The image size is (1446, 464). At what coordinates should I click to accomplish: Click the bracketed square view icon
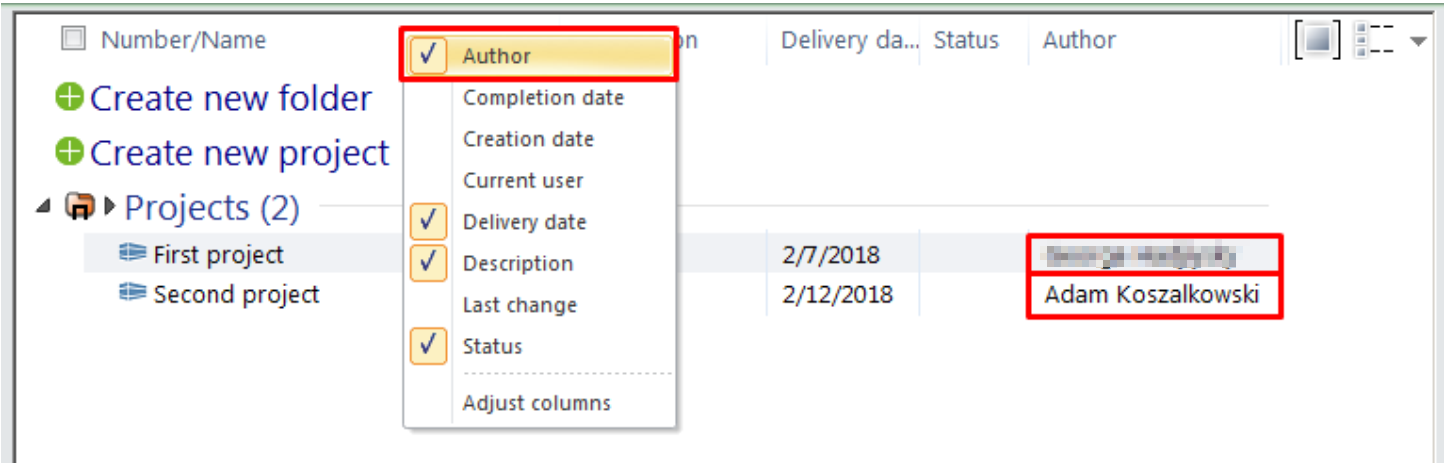coord(1318,40)
